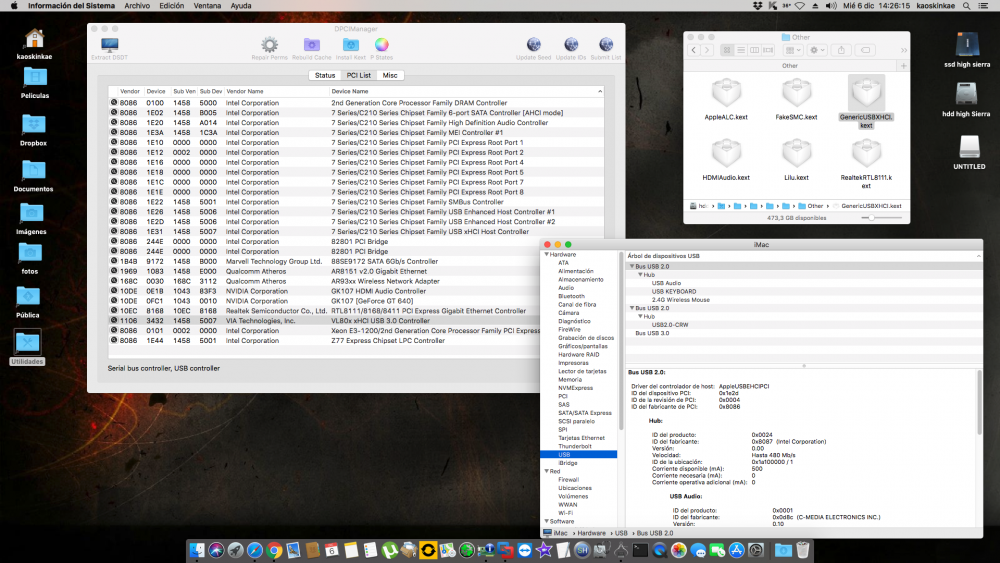Viewport: 1000px width, 563px height.
Task: Click the Update IDs globe icon
Action: 571,45
